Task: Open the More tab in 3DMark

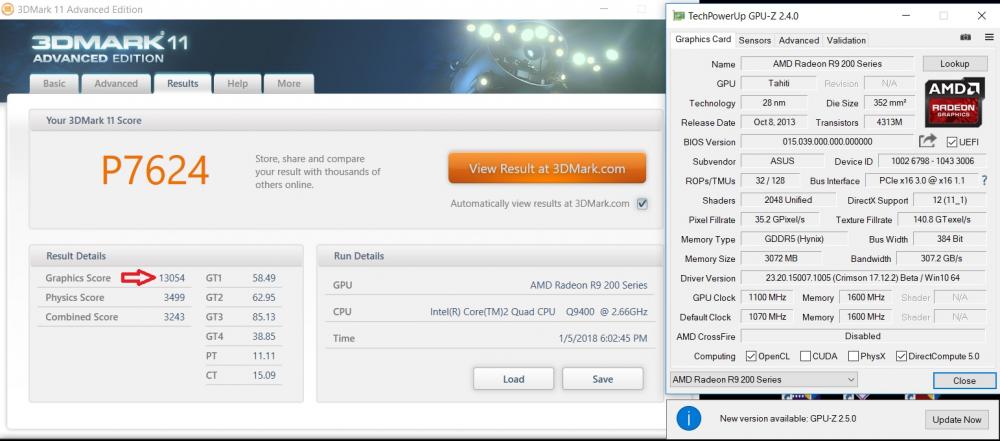Action: tap(288, 84)
